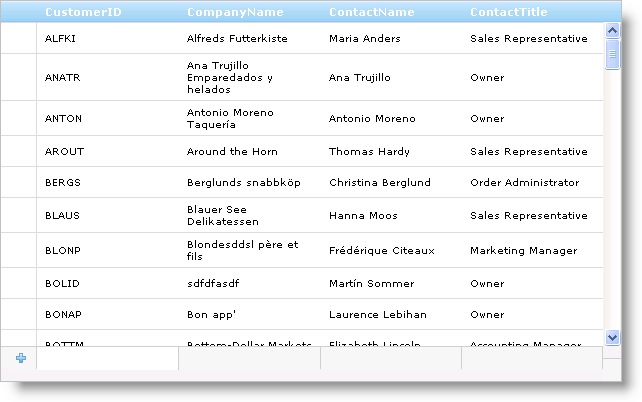Click the ContactName column header

click(371, 12)
